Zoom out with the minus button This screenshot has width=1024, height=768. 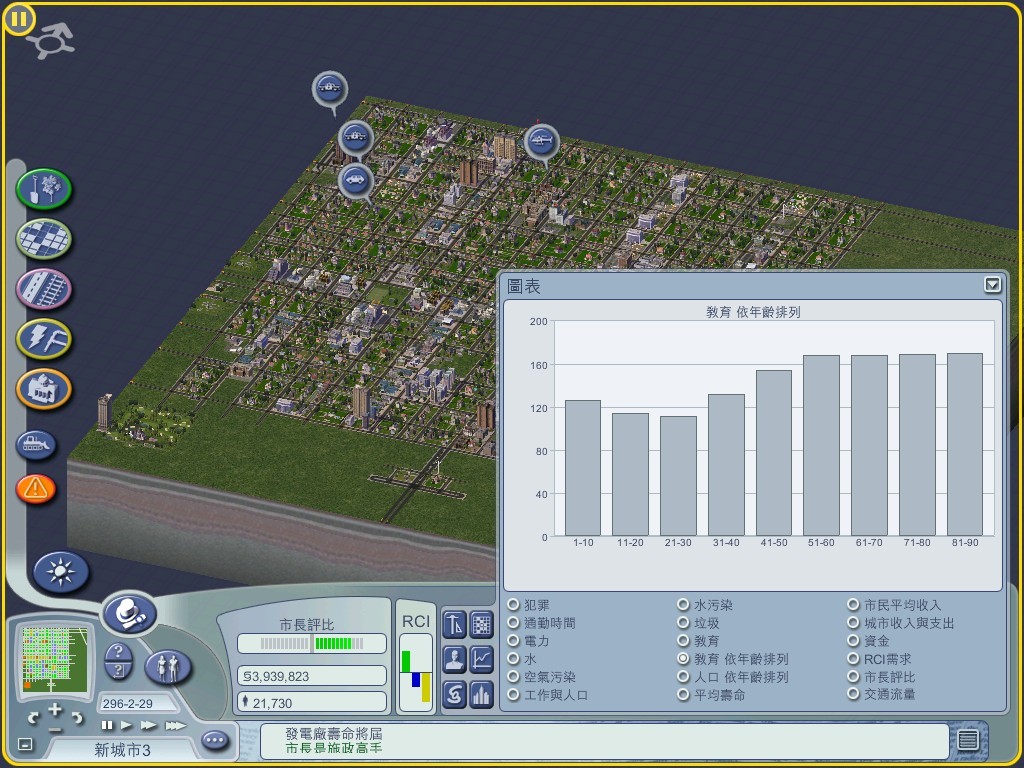tap(55, 729)
